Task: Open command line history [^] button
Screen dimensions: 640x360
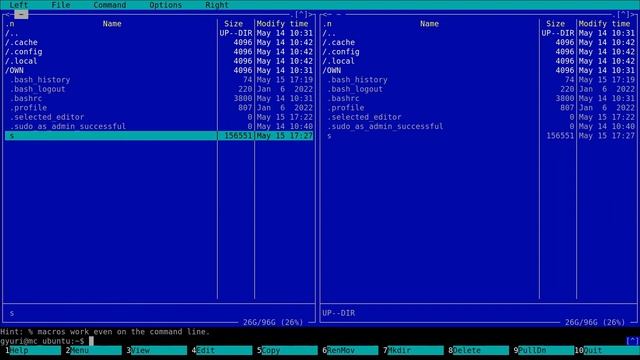Action: [633, 341]
